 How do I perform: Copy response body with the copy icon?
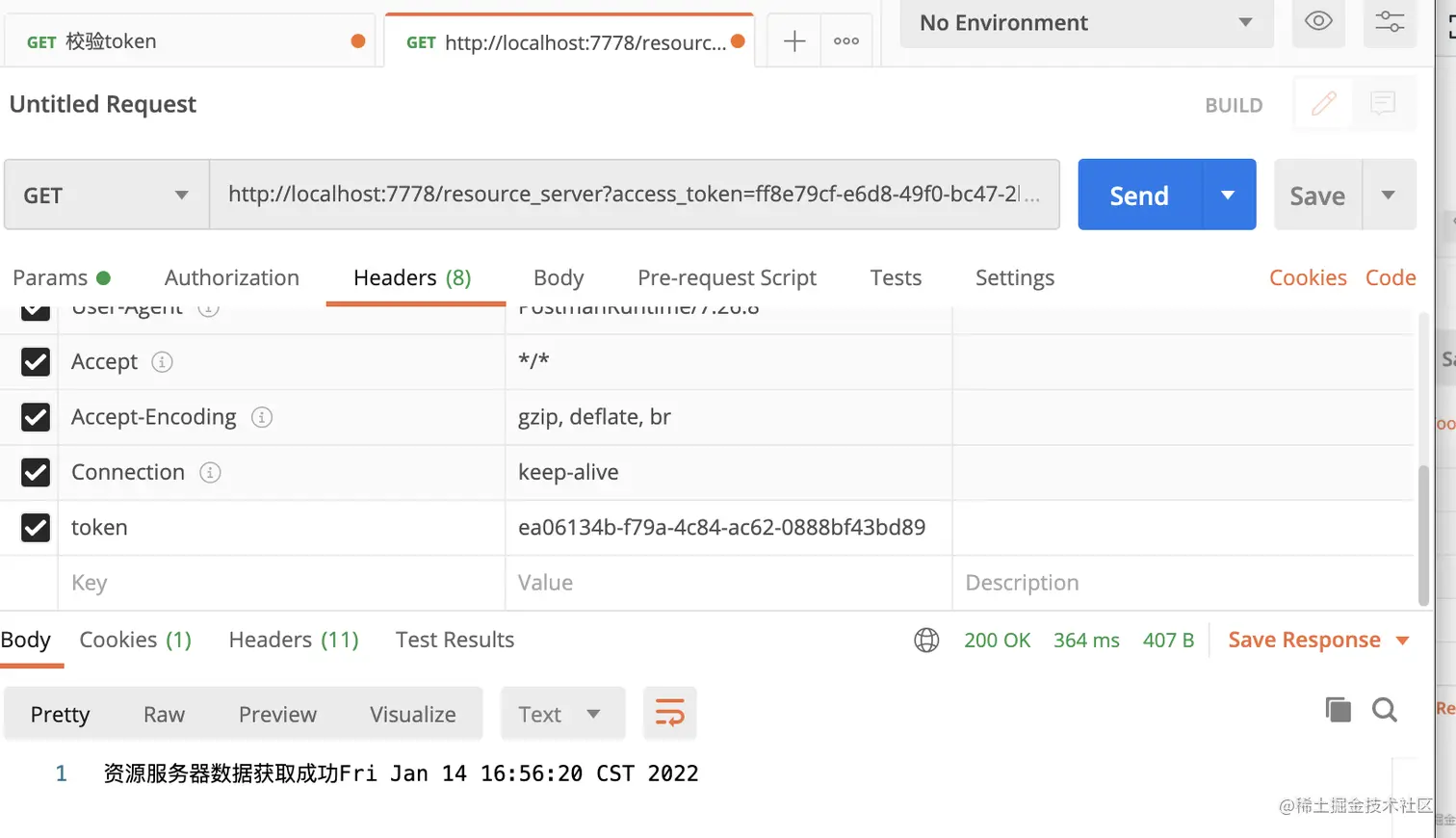tap(1338, 710)
